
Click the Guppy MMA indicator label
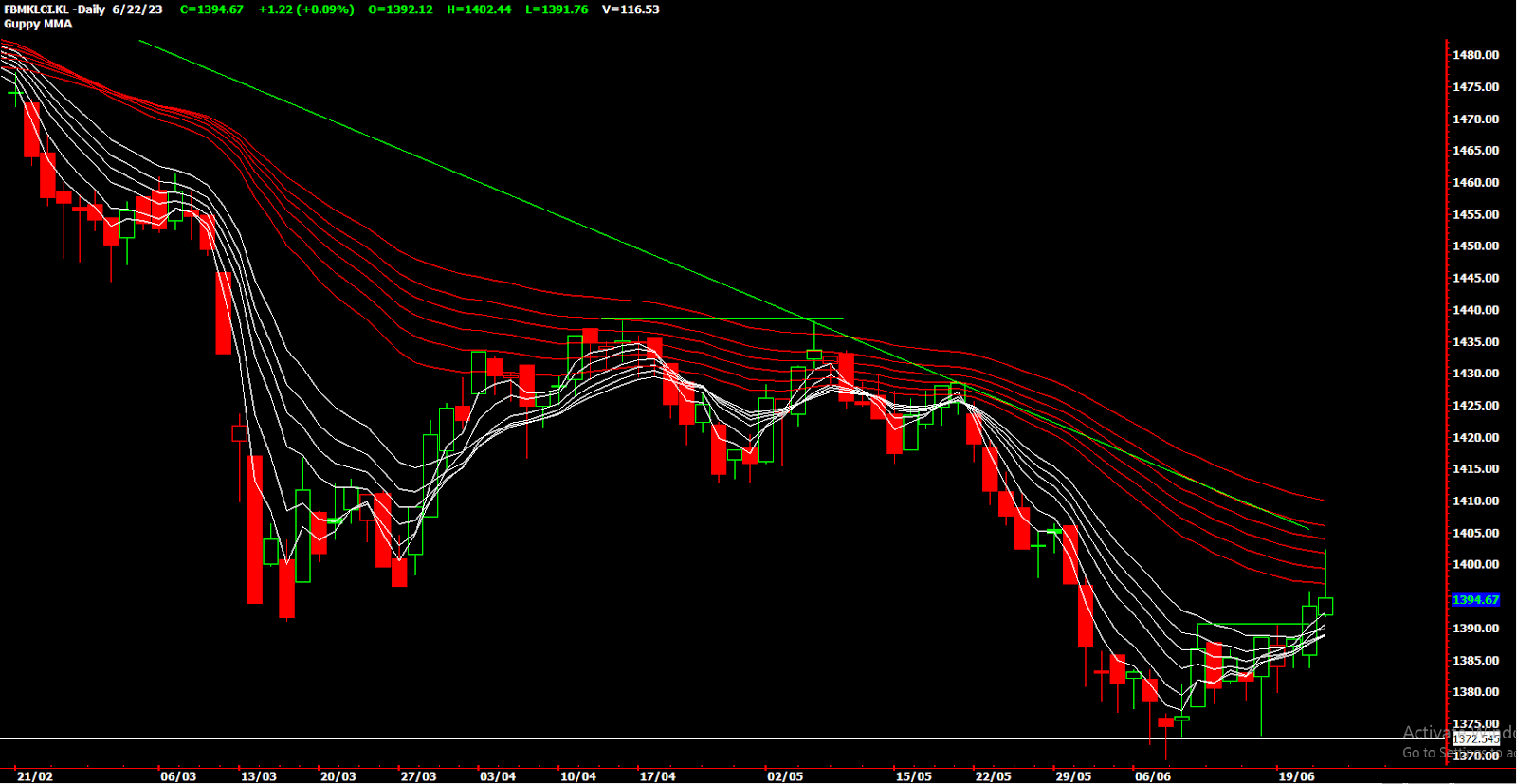(38, 24)
